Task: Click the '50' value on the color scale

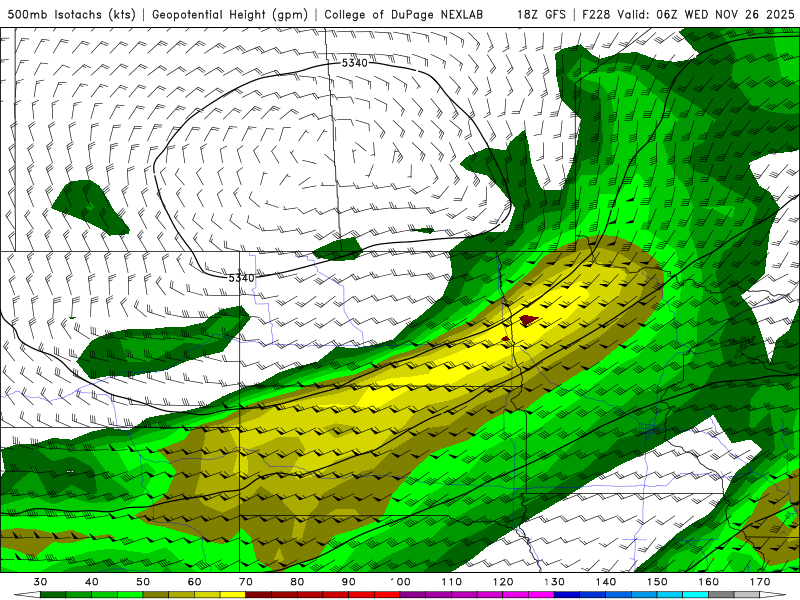Action: click(x=143, y=582)
